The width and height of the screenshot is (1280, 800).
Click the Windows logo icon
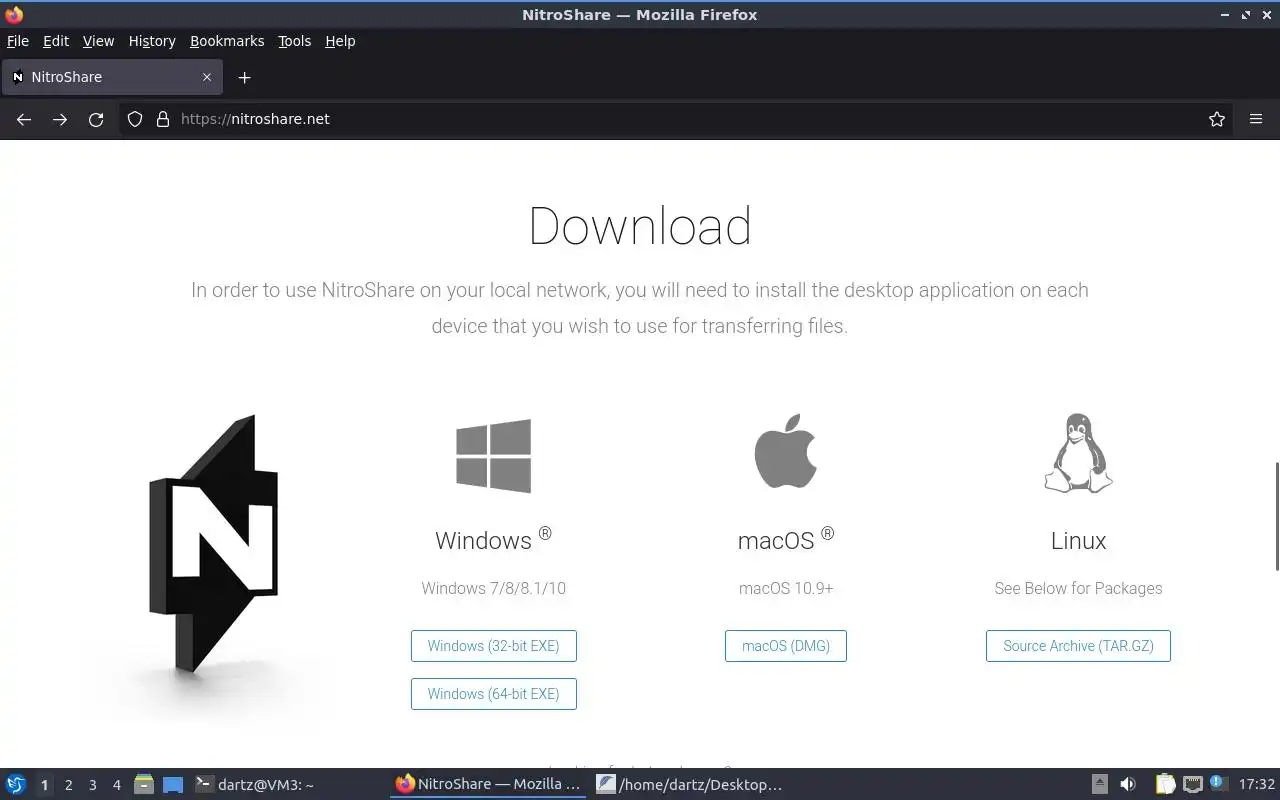tap(494, 456)
